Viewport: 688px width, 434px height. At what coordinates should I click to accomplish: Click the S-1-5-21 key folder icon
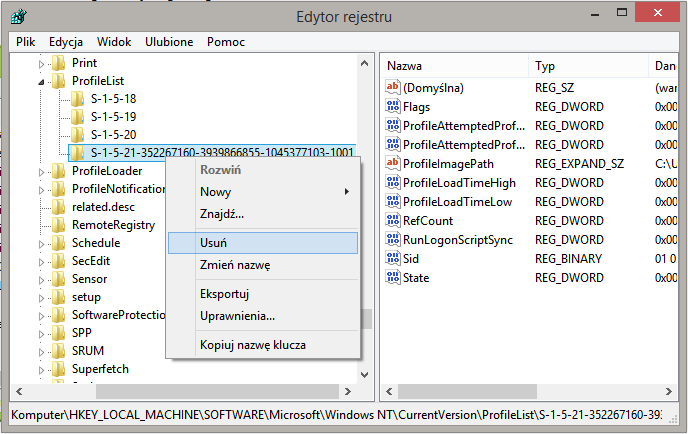tap(77, 153)
